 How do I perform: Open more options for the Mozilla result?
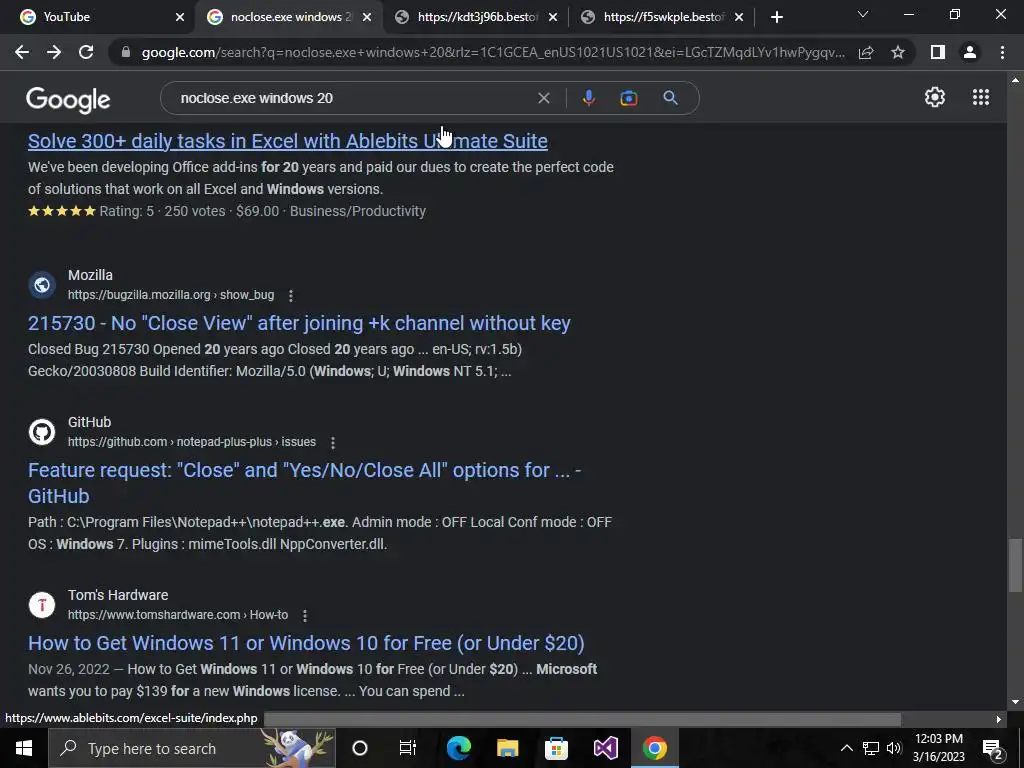[291, 296]
